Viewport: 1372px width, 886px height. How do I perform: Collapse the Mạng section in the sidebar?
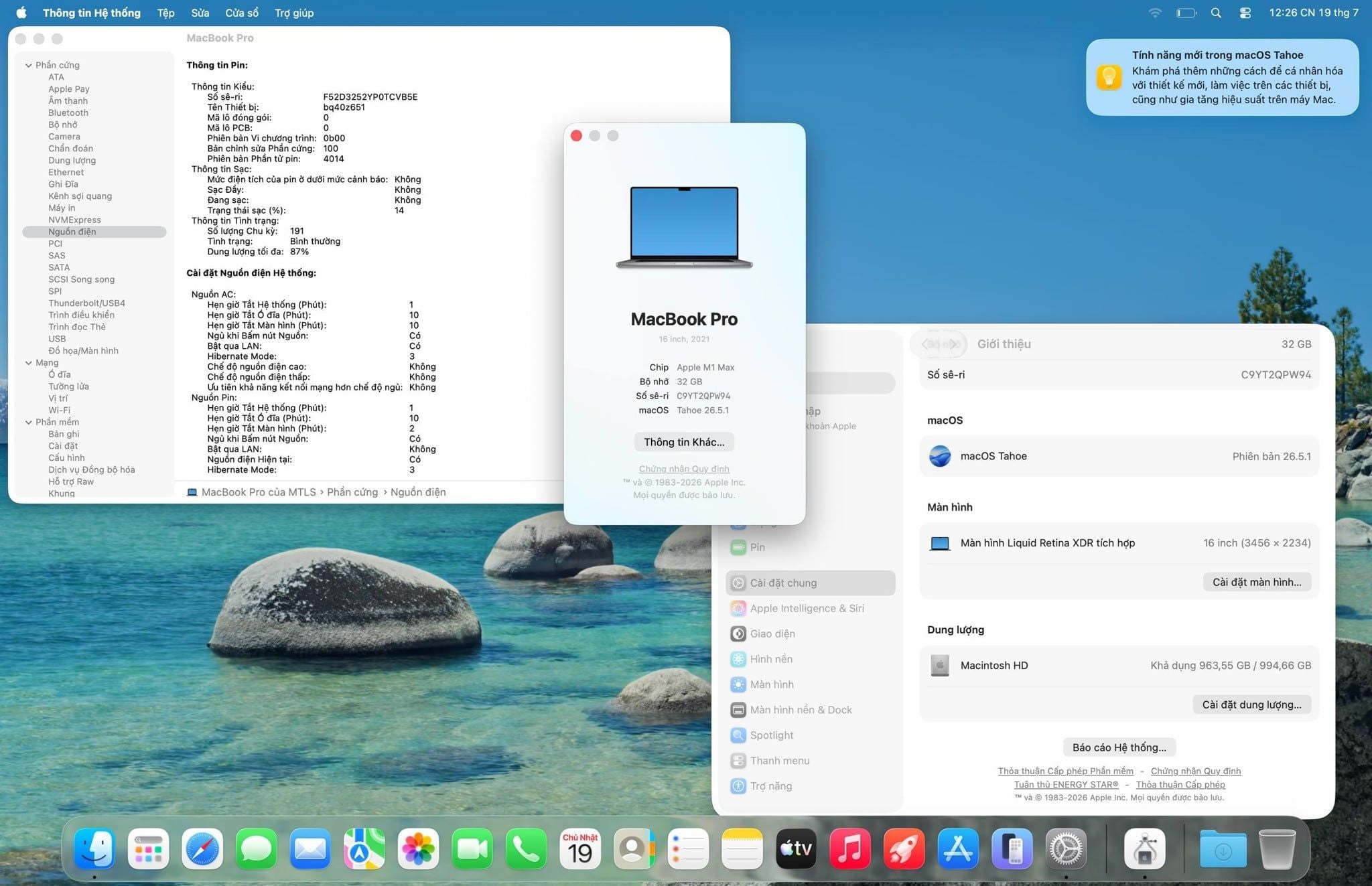(x=29, y=362)
